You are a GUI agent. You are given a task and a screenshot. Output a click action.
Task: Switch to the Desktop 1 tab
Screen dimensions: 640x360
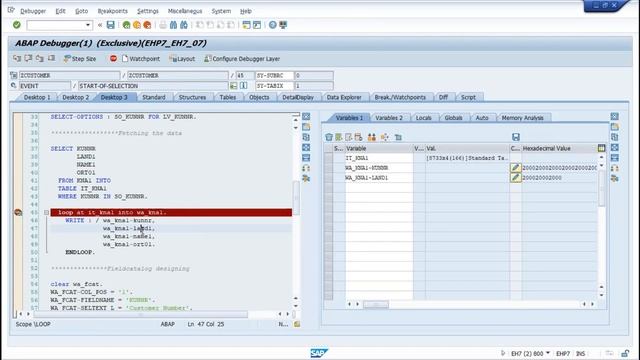point(37,97)
